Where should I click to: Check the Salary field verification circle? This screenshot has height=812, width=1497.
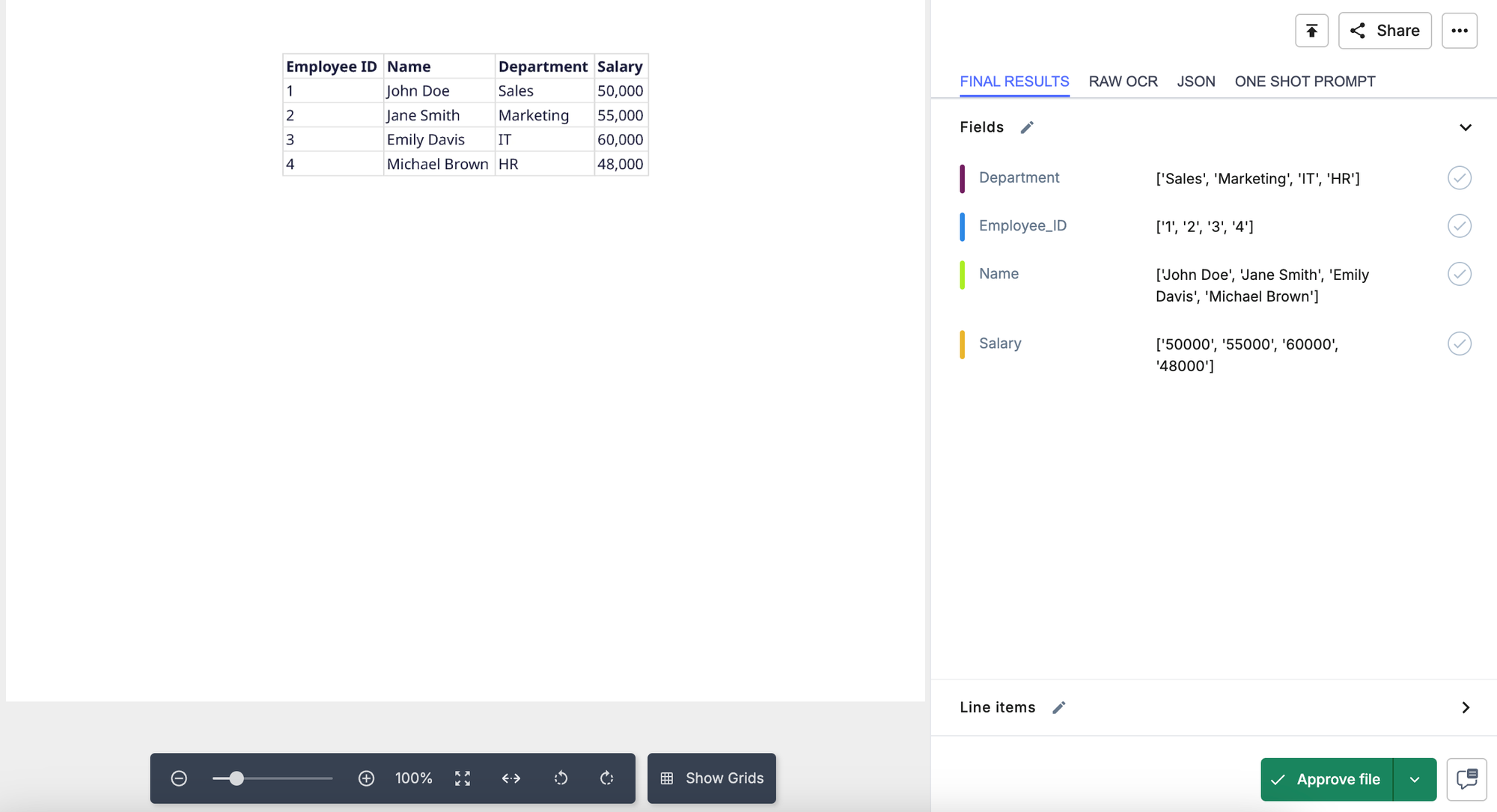click(x=1459, y=344)
